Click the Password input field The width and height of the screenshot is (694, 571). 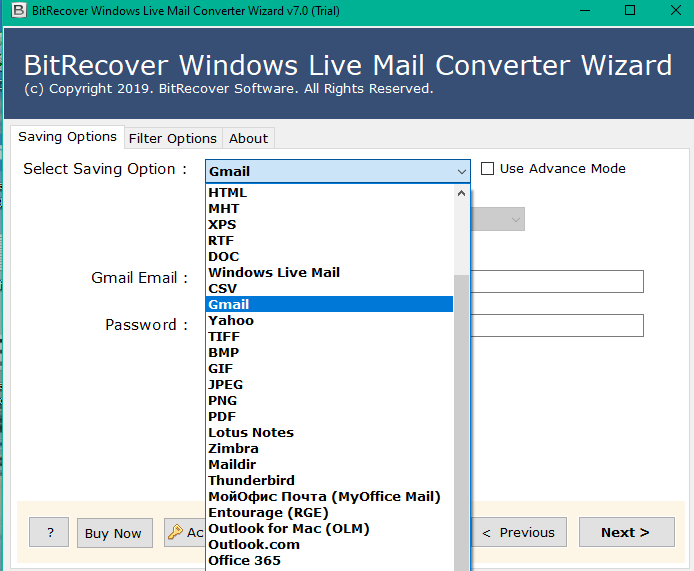(557, 325)
